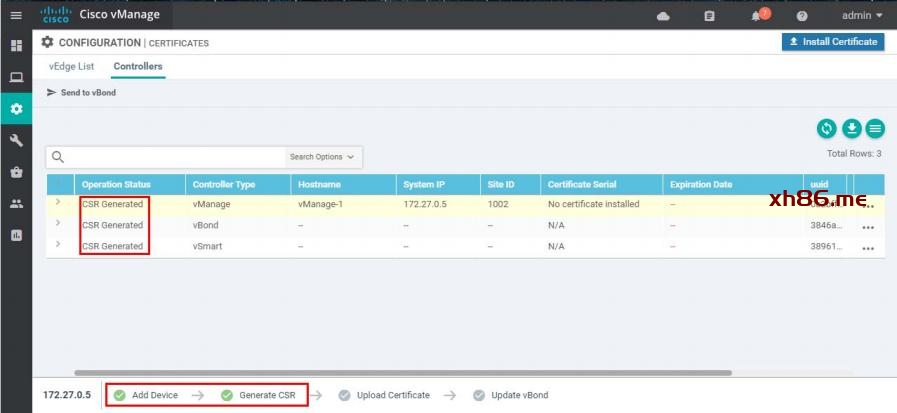This screenshot has width=897, height=413.
Task: Click the refresh table icon
Action: coord(826,128)
